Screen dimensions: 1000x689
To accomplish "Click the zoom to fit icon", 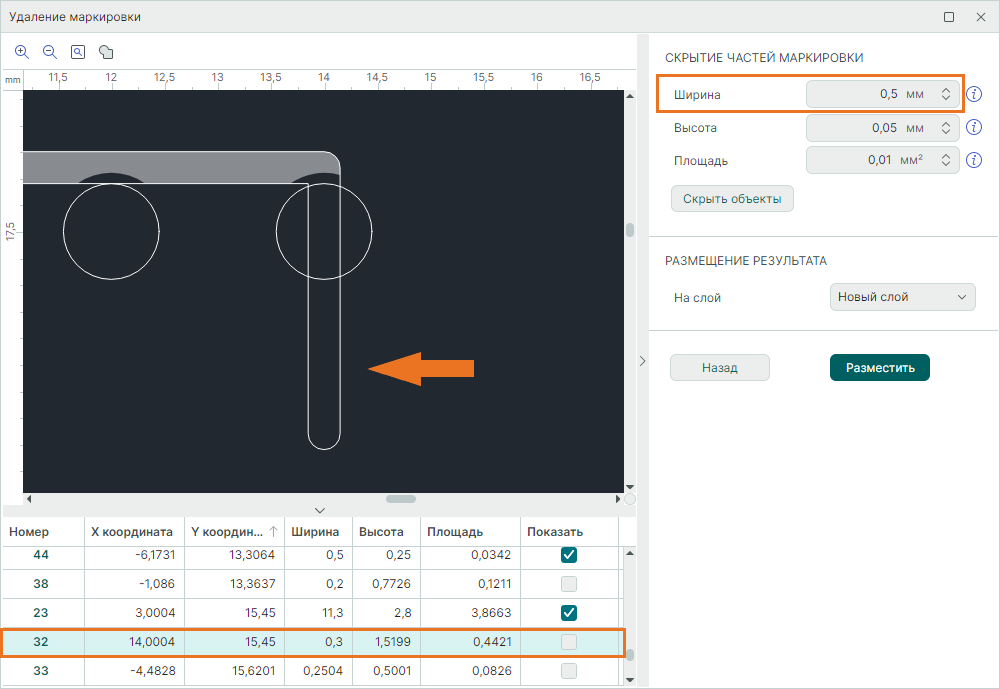I will tap(78, 52).
